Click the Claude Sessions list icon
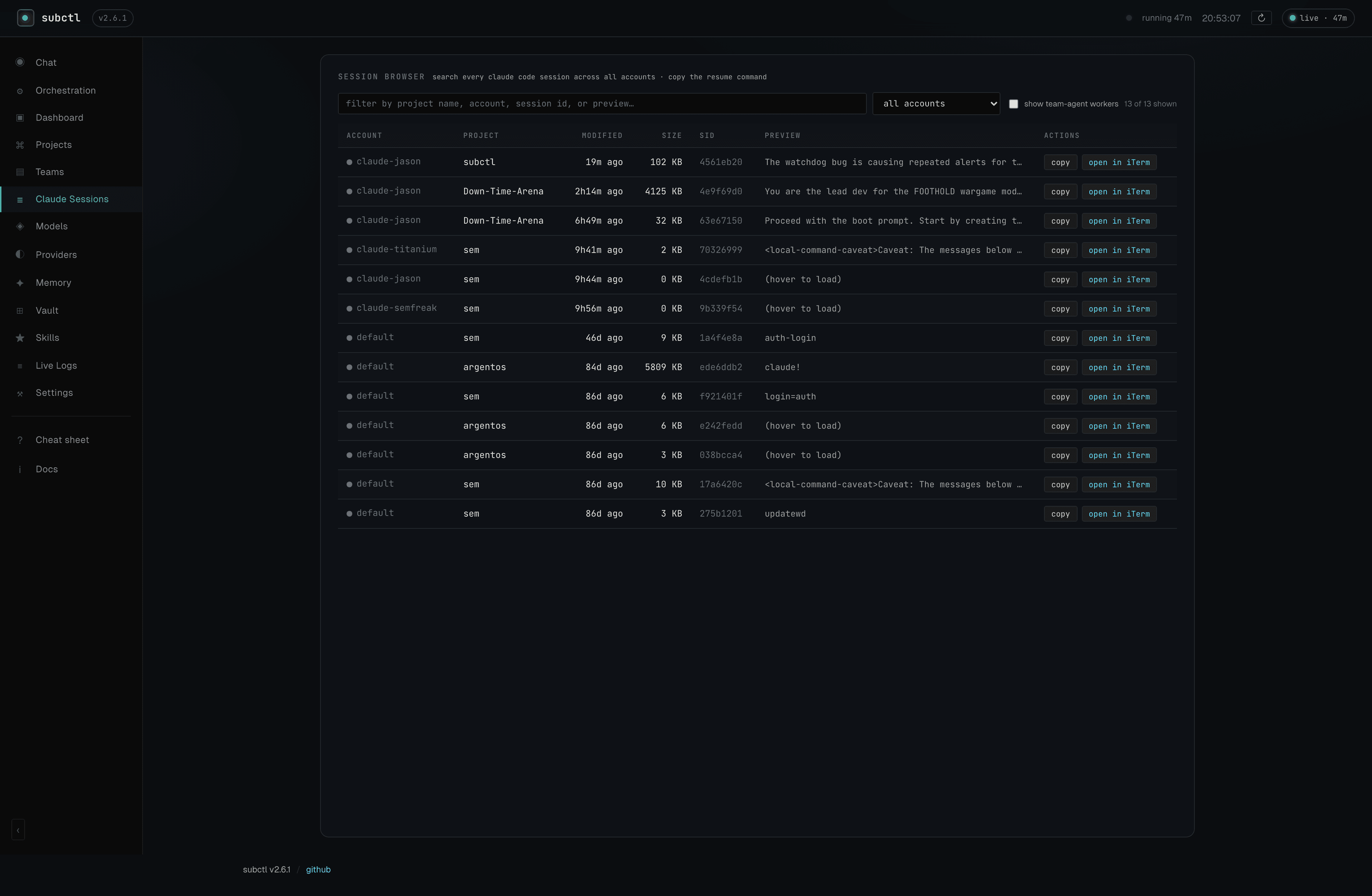 [20, 199]
